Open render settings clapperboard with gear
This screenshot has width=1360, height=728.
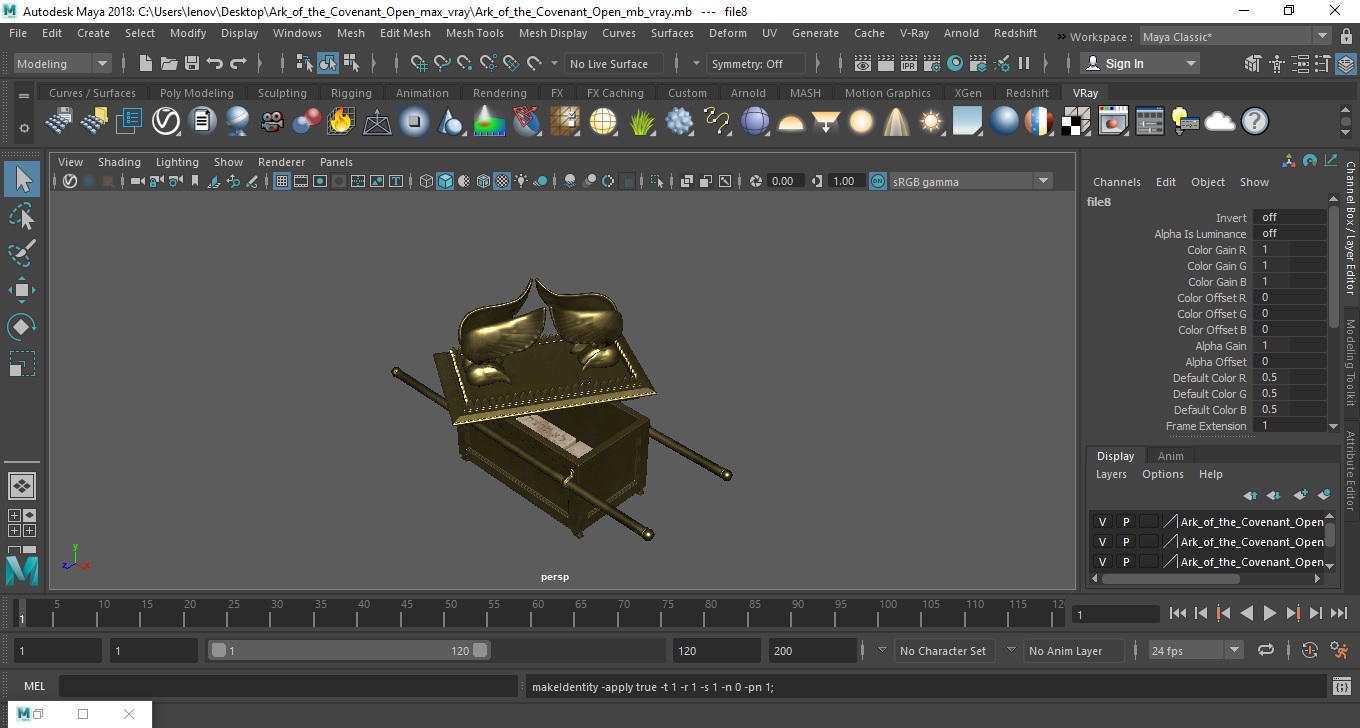[932, 63]
